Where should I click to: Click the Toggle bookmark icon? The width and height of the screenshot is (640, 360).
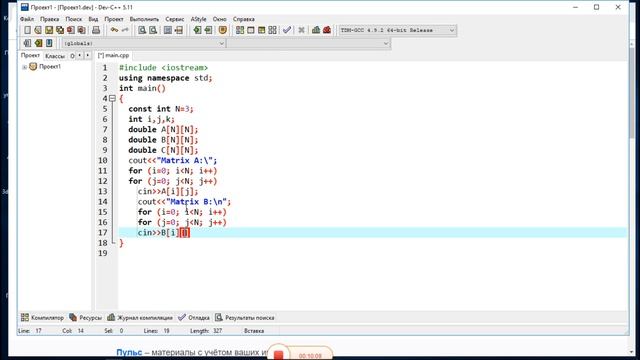[x=38, y=43]
